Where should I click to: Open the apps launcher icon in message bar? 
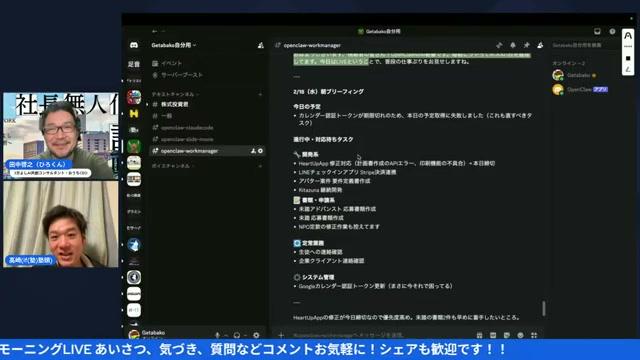pyautogui.click(x=534, y=335)
